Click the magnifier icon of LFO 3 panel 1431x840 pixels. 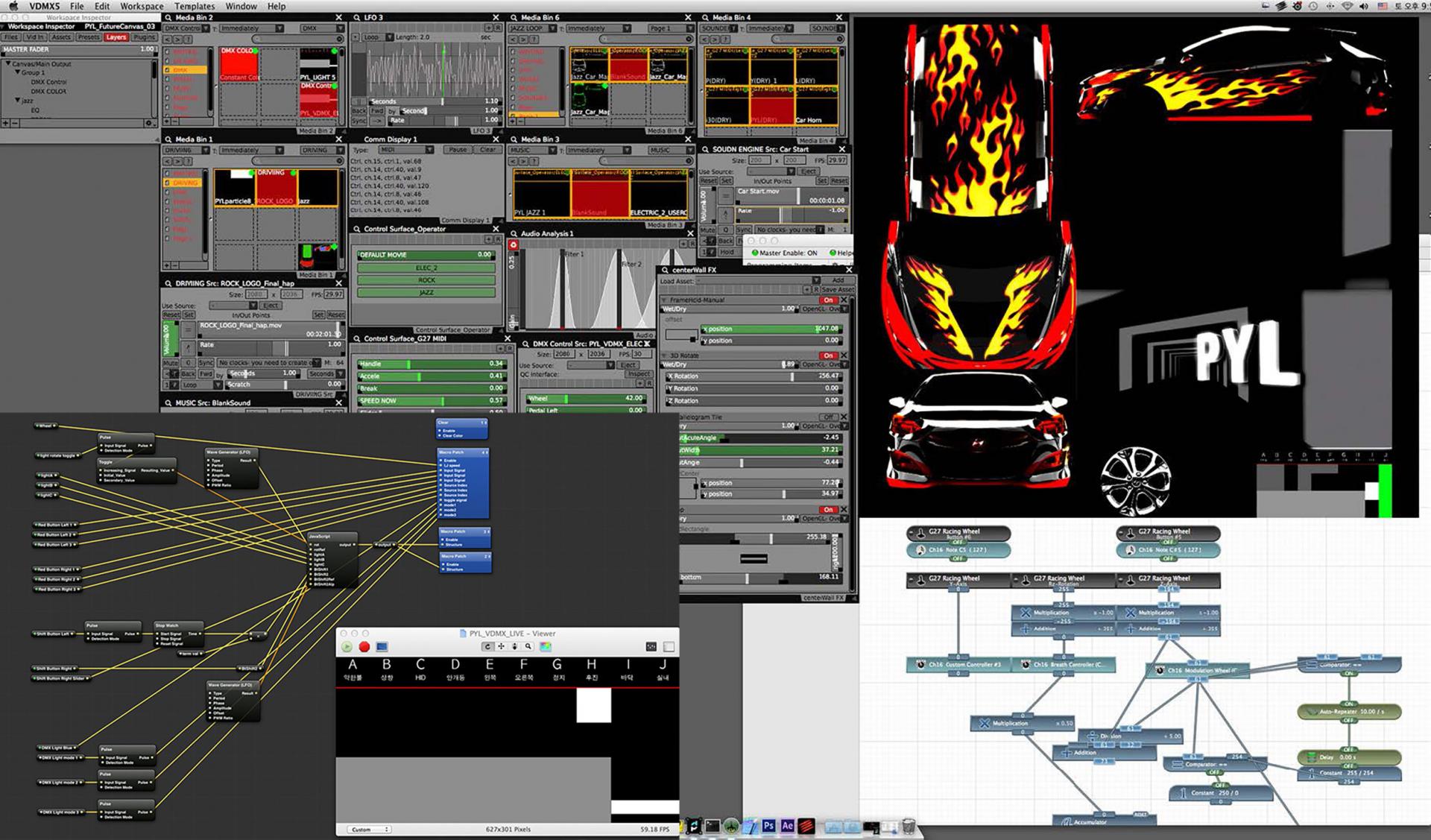coord(356,17)
